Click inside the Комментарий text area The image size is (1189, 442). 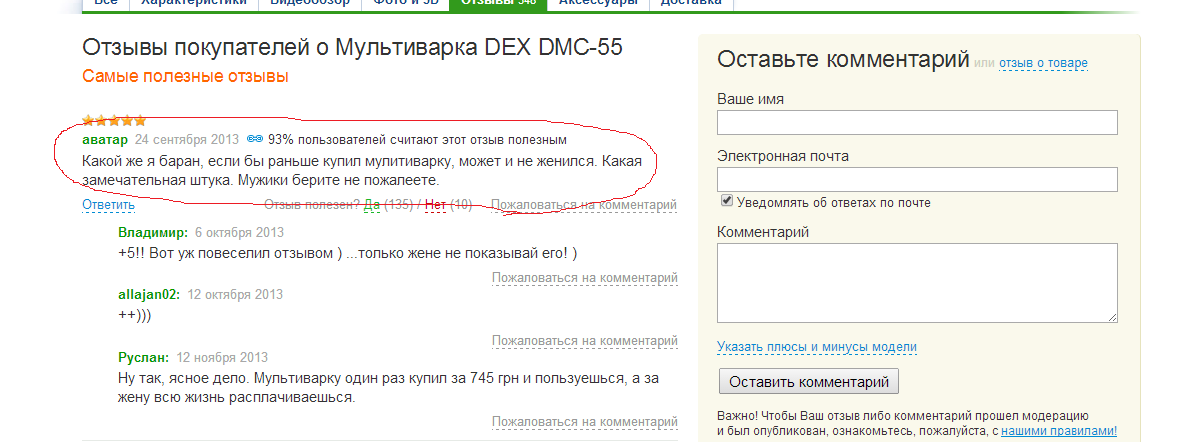tap(917, 283)
